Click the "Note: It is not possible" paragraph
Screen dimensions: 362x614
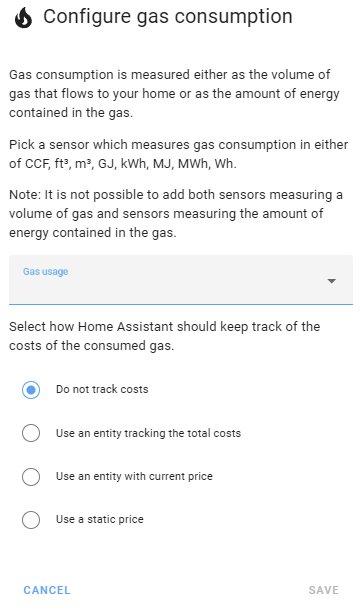(x=176, y=213)
